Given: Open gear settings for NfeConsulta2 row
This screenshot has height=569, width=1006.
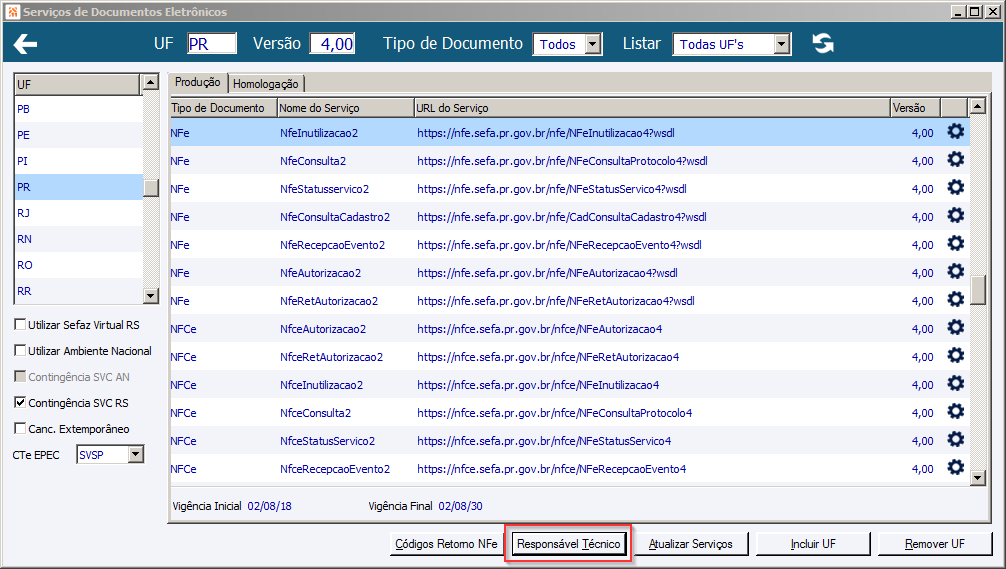Looking at the screenshot, I should 956,160.
